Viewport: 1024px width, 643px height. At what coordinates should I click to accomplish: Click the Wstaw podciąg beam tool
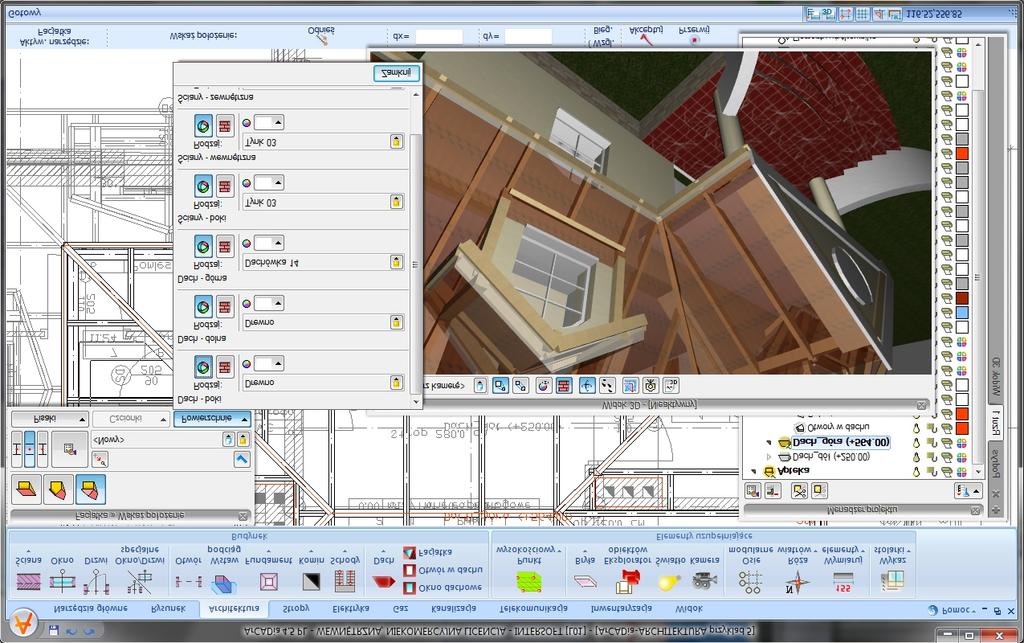coord(224,569)
